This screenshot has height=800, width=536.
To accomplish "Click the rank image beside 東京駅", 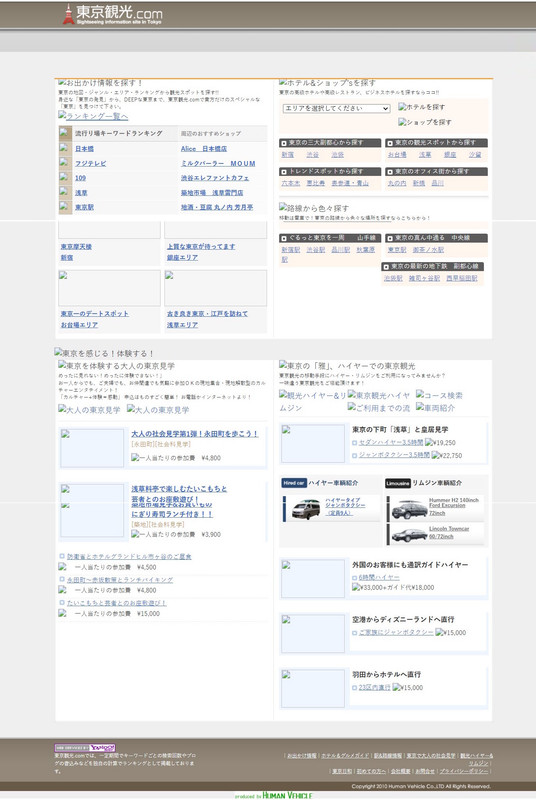I will [64, 207].
